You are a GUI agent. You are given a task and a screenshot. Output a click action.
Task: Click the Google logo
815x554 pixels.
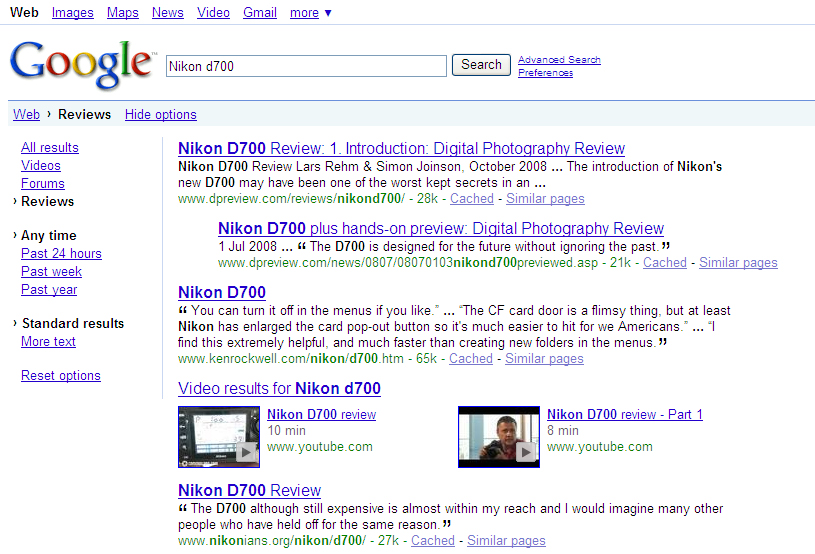point(82,66)
